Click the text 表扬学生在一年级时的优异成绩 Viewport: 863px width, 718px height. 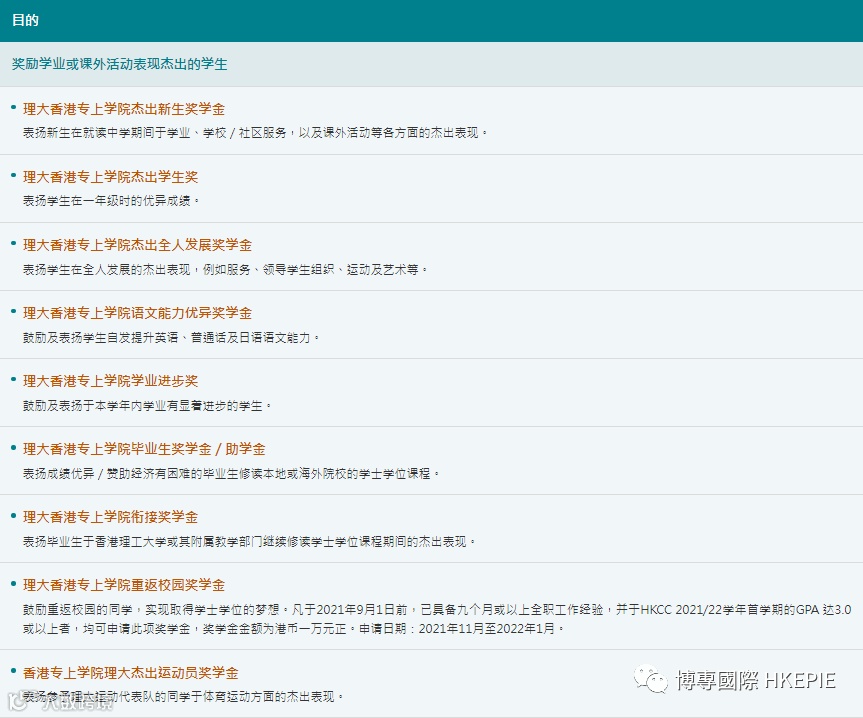(111, 201)
